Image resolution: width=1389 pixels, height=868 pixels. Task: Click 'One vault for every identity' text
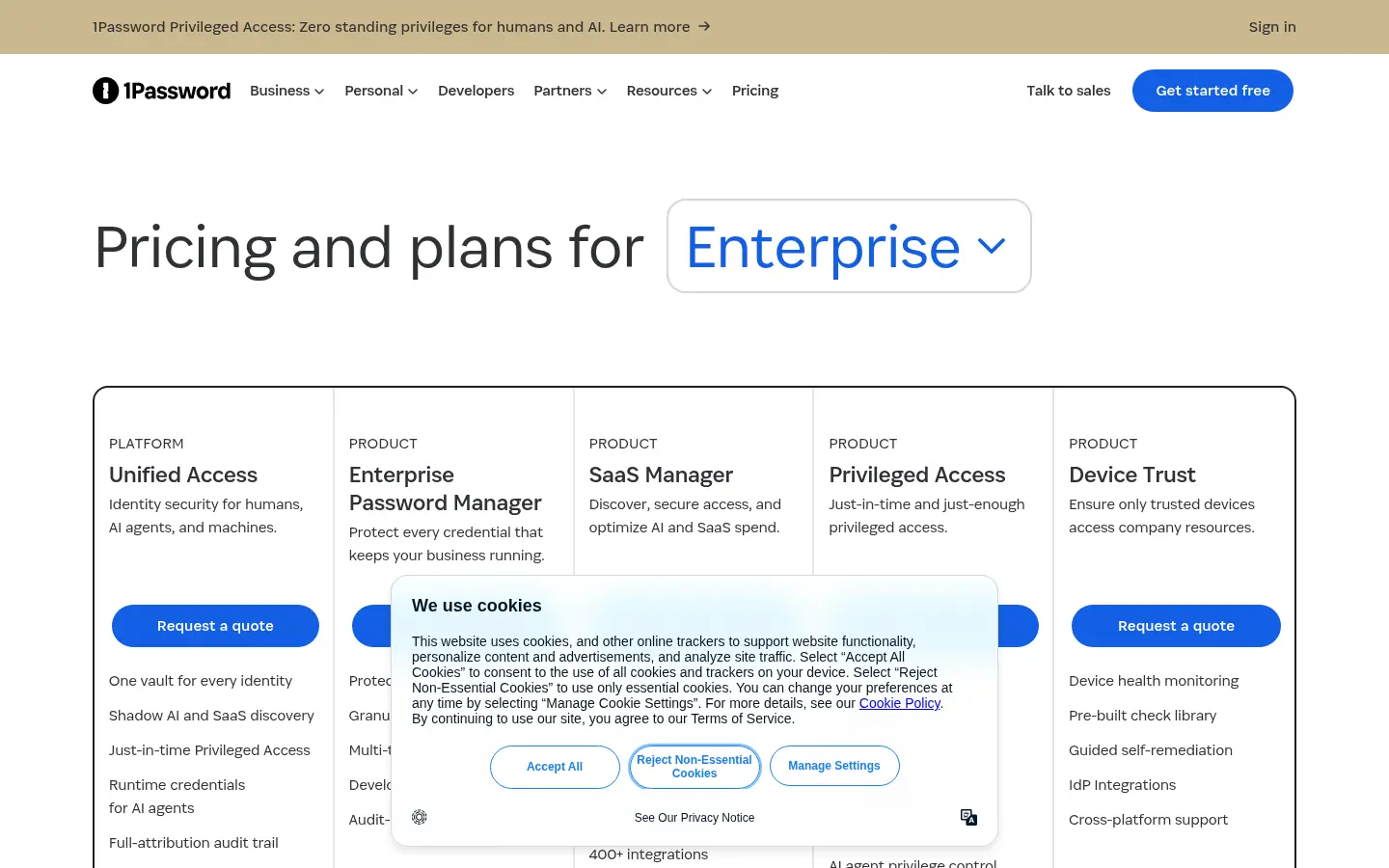click(201, 681)
